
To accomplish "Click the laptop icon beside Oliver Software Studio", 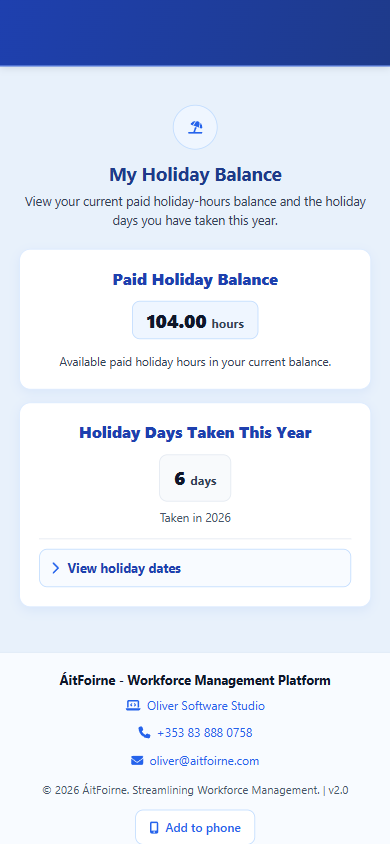I will (133, 706).
